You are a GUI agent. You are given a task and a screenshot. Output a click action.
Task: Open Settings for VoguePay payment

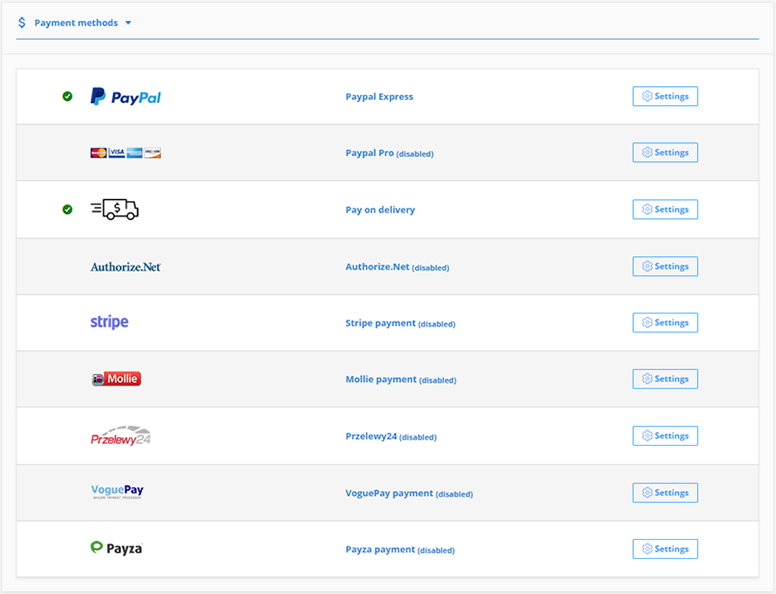(x=665, y=493)
